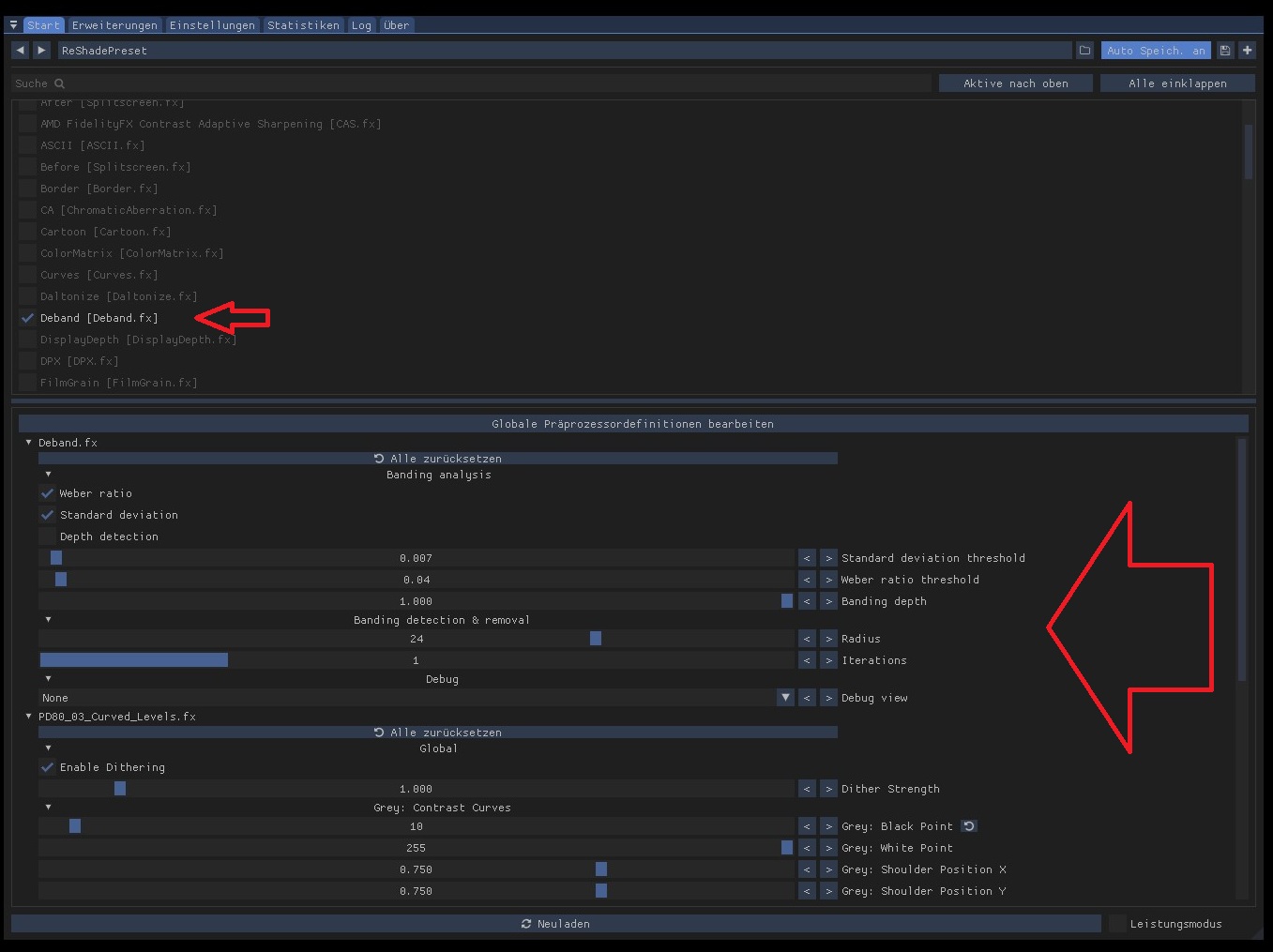
Task: Decrease Radius with the < button
Action: click(807, 639)
